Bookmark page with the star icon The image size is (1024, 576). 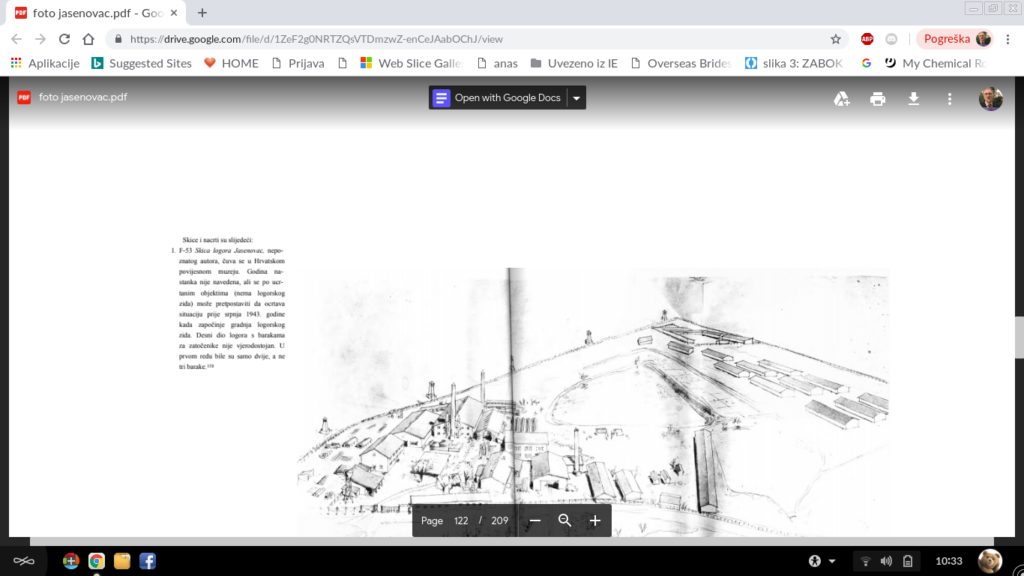click(x=836, y=39)
